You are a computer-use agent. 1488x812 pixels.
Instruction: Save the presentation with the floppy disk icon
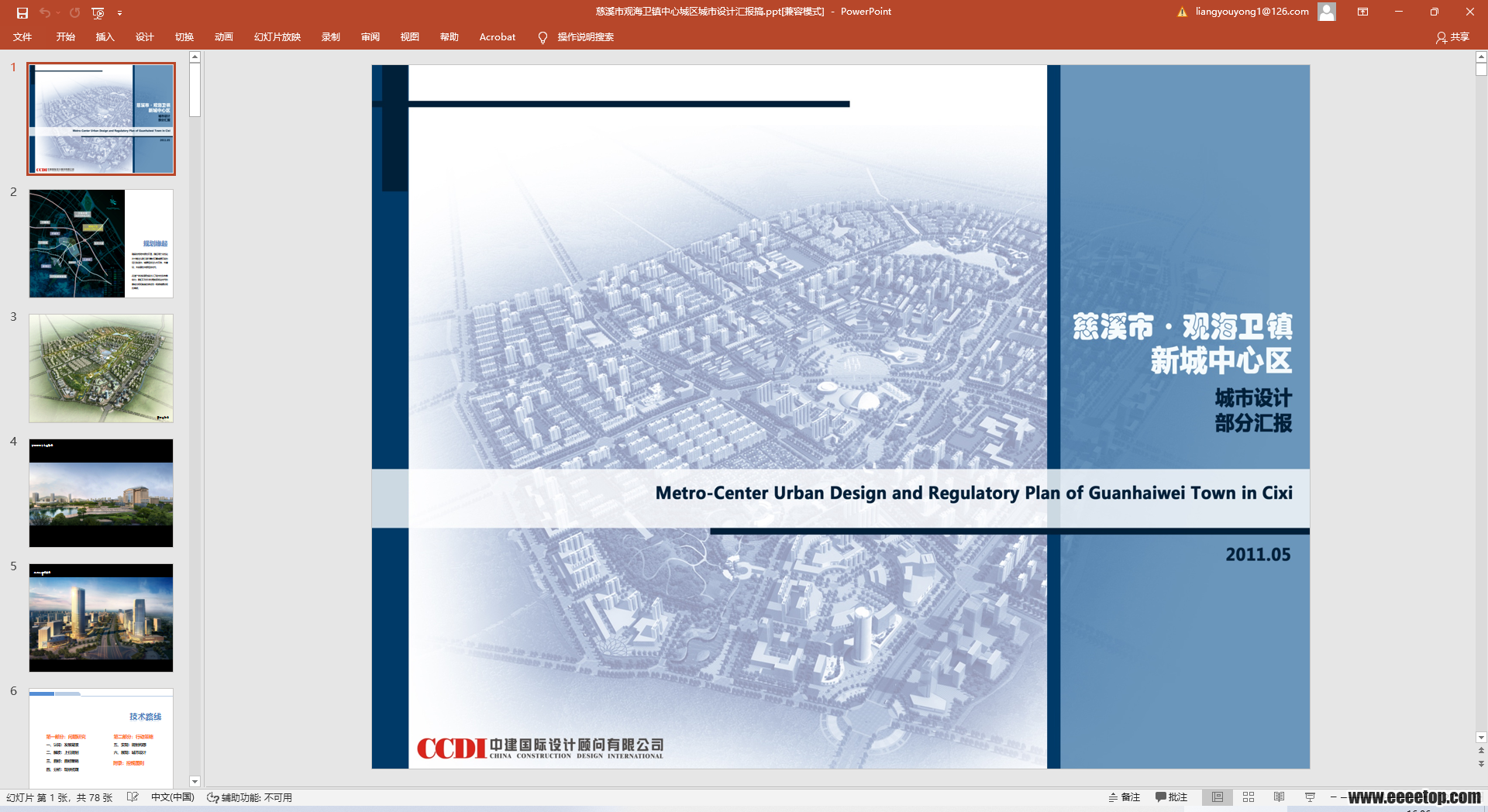click(x=22, y=12)
